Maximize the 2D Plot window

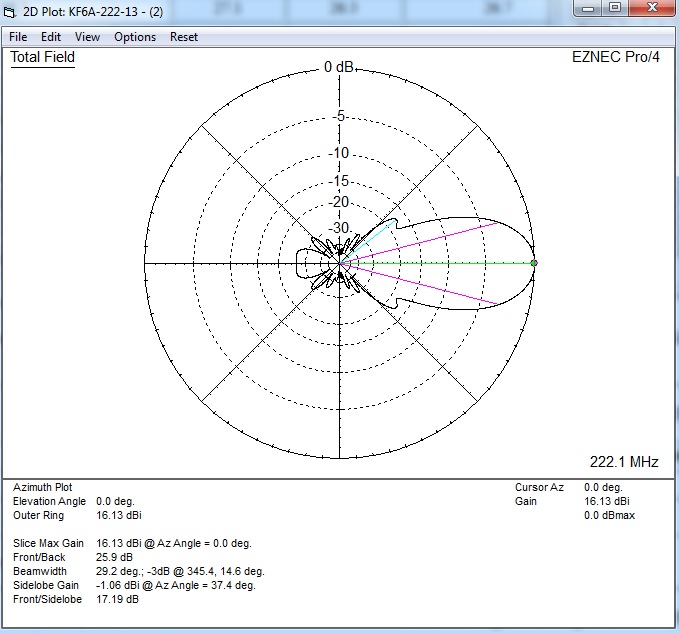pos(615,9)
